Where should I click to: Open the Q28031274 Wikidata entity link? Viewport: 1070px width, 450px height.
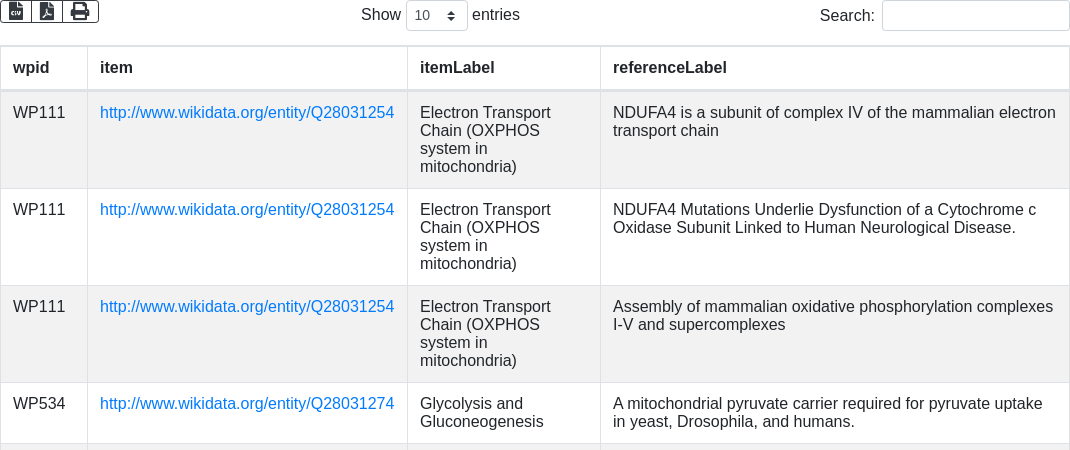click(247, 404)
